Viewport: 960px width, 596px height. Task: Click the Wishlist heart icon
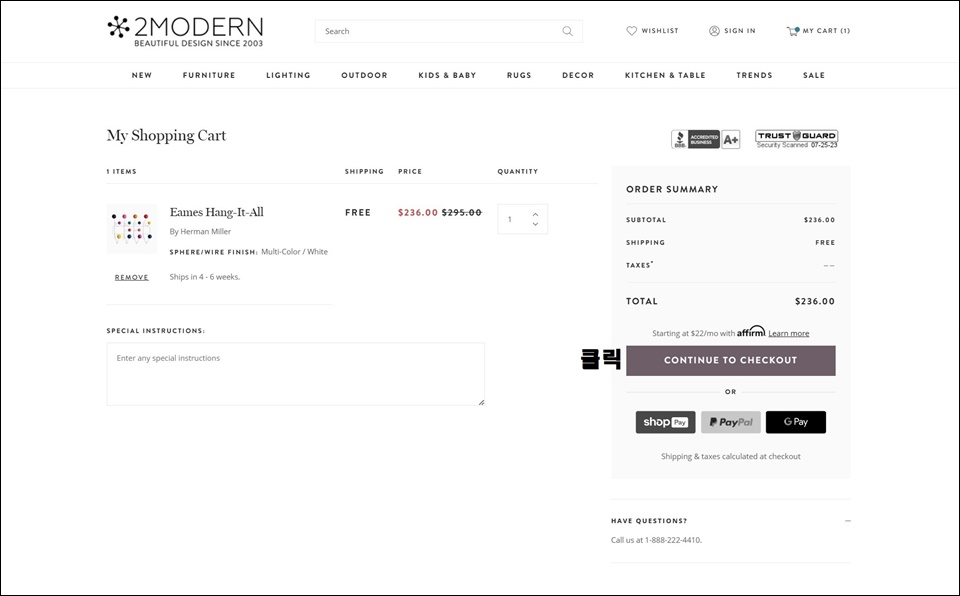pyautogui.click(x=631, y=31)
